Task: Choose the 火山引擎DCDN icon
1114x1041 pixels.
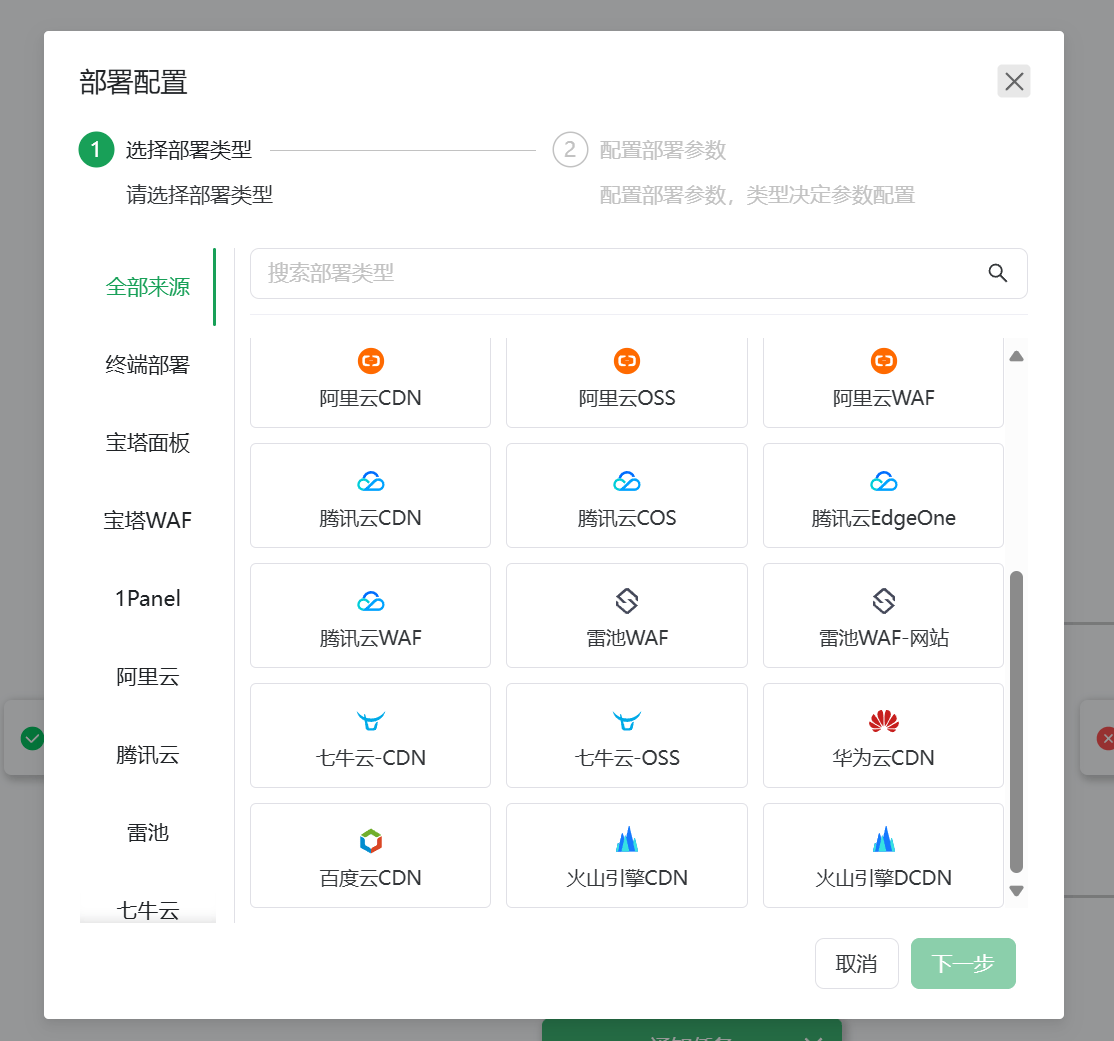Action: coord(883,840)
